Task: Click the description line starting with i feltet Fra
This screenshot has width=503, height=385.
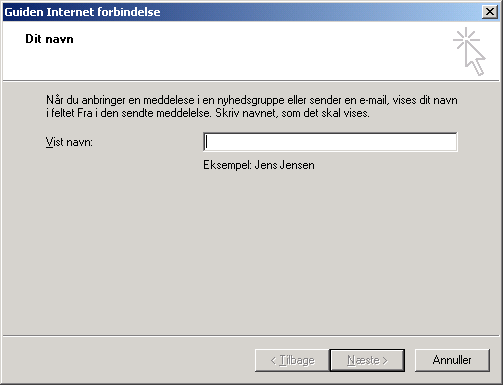Action: point(208,113)
